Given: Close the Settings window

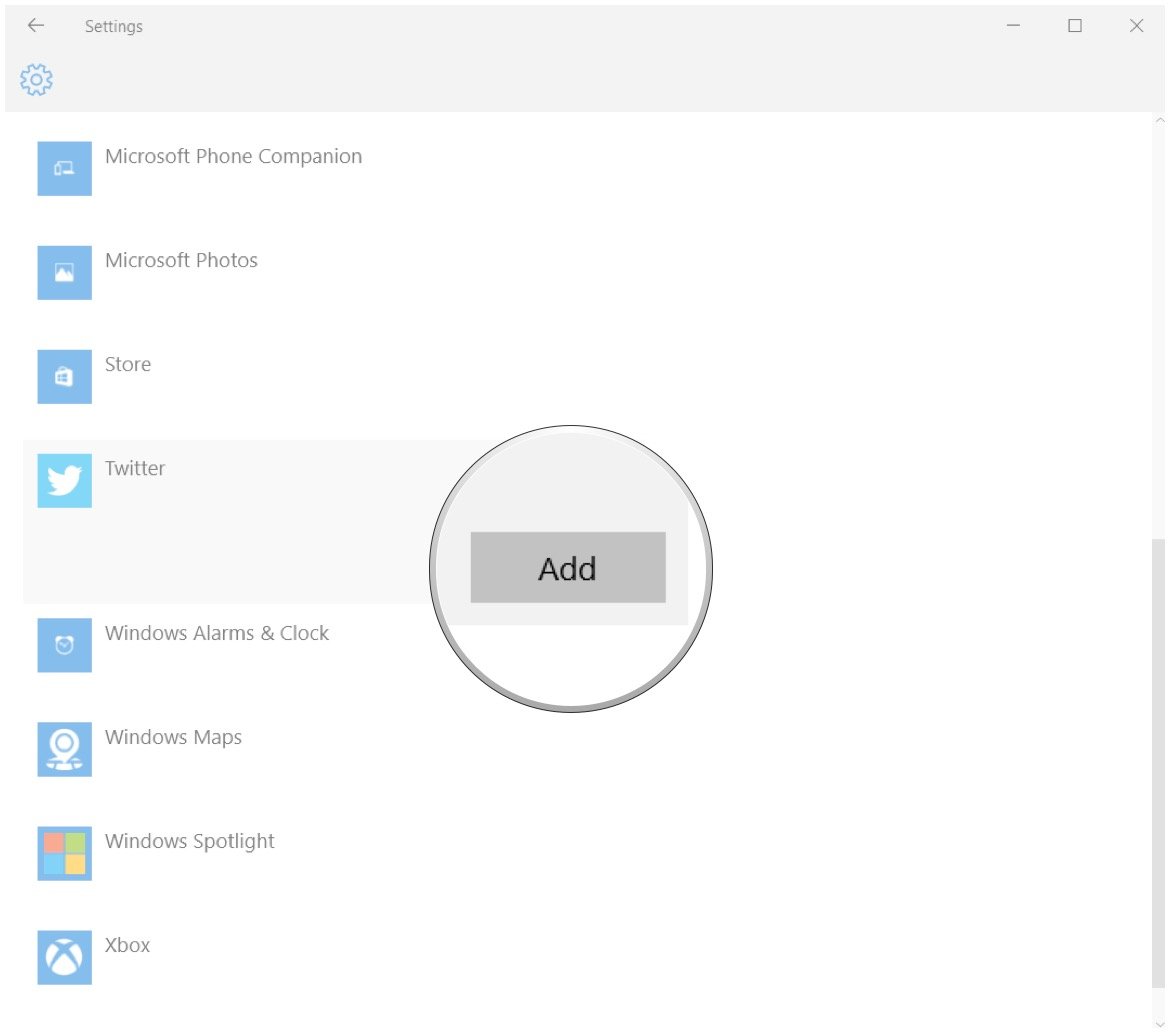Looking at the screenshot, I should (x=1136, y=25).
